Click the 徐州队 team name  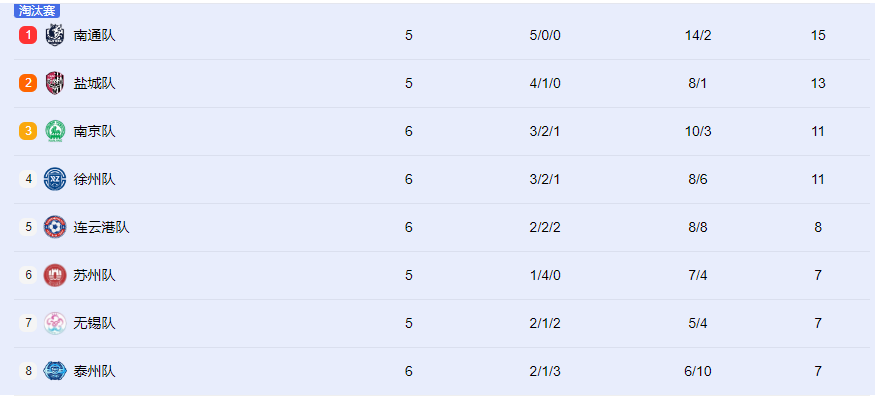click(94, 179)
